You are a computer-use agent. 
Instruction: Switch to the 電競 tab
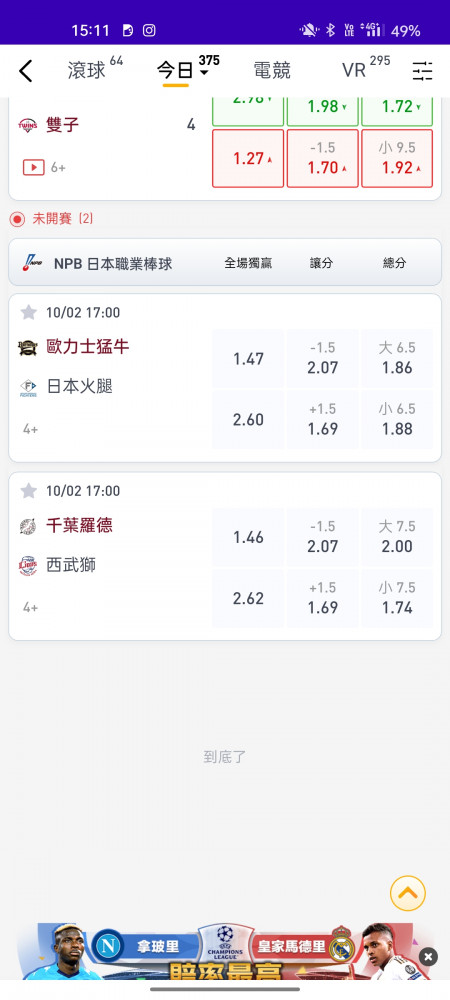(272, 70)
